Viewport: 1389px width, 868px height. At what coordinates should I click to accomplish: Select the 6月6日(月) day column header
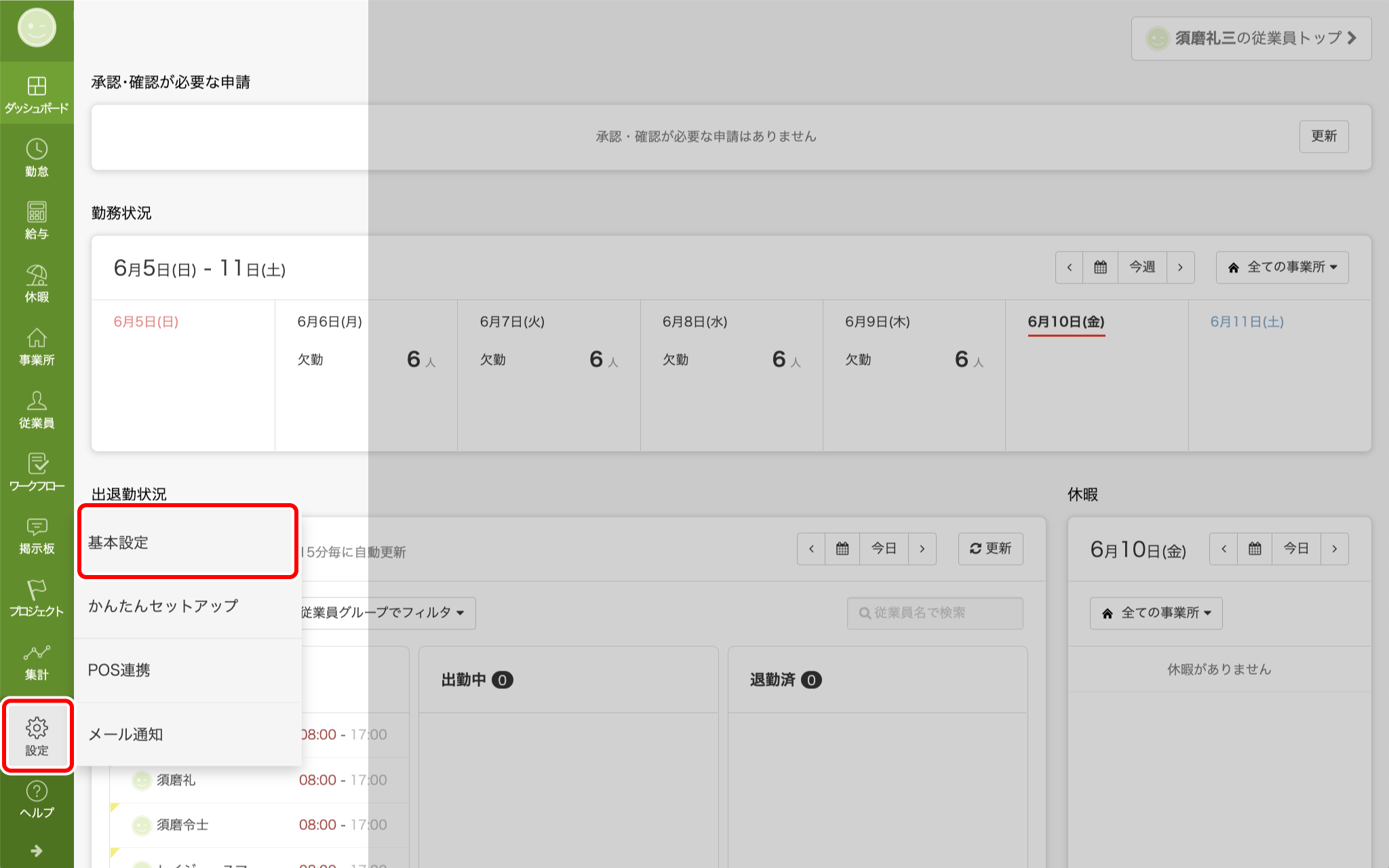330,322
